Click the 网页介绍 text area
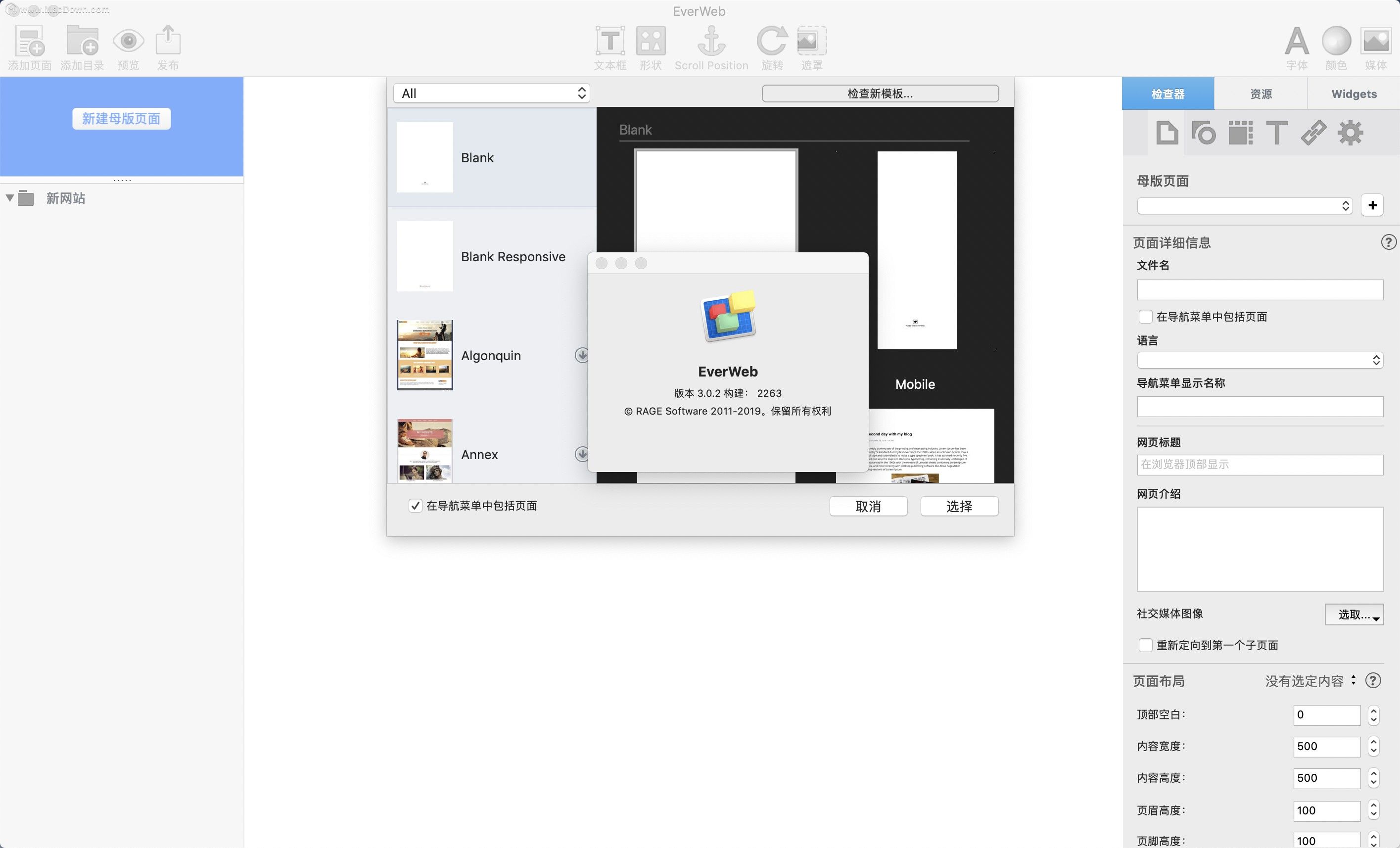The height and width of the screenshot is (848, 1400). (1260, 549)
